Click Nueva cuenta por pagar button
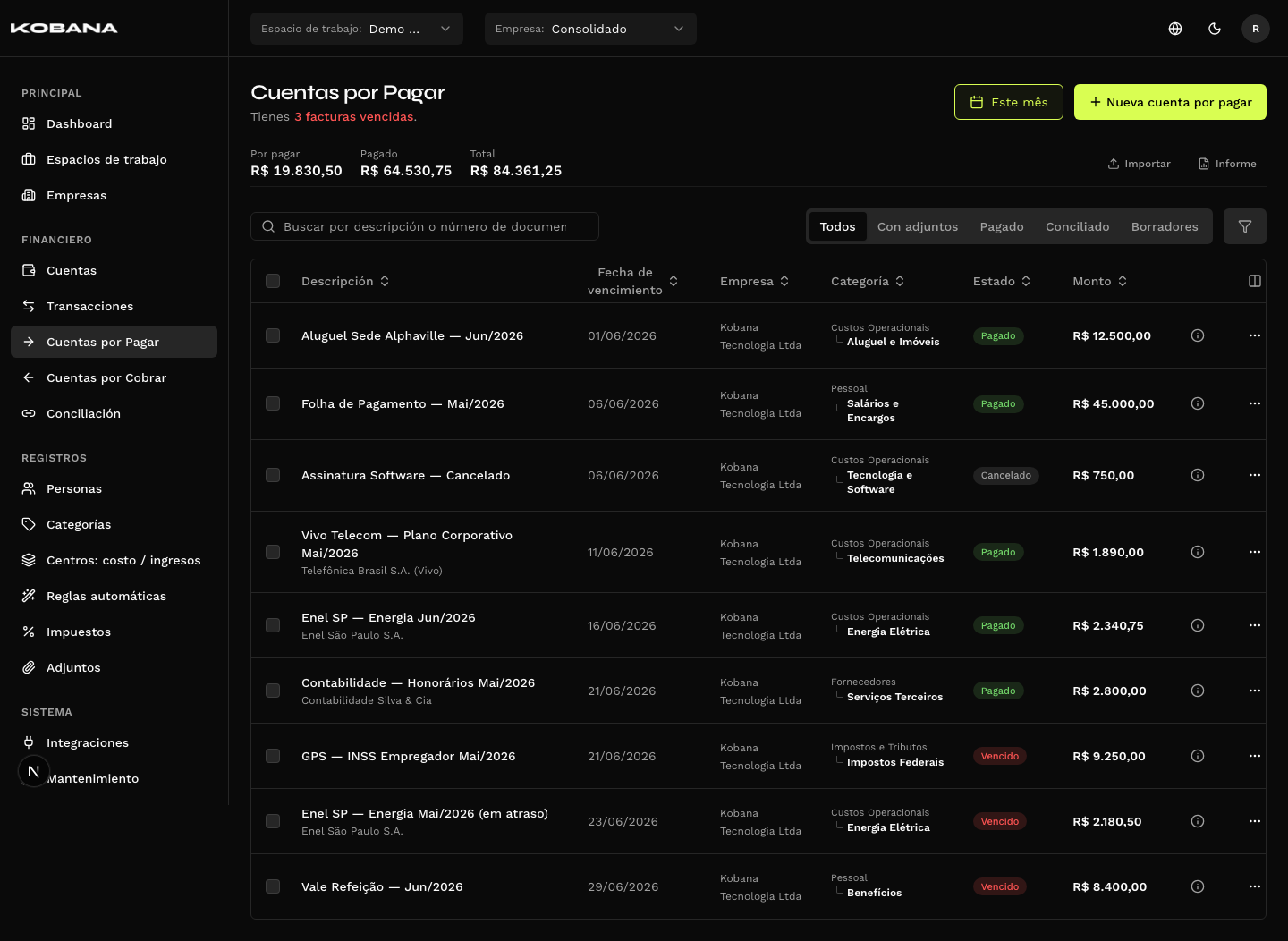1288x941 pixels. (1170, 102)
